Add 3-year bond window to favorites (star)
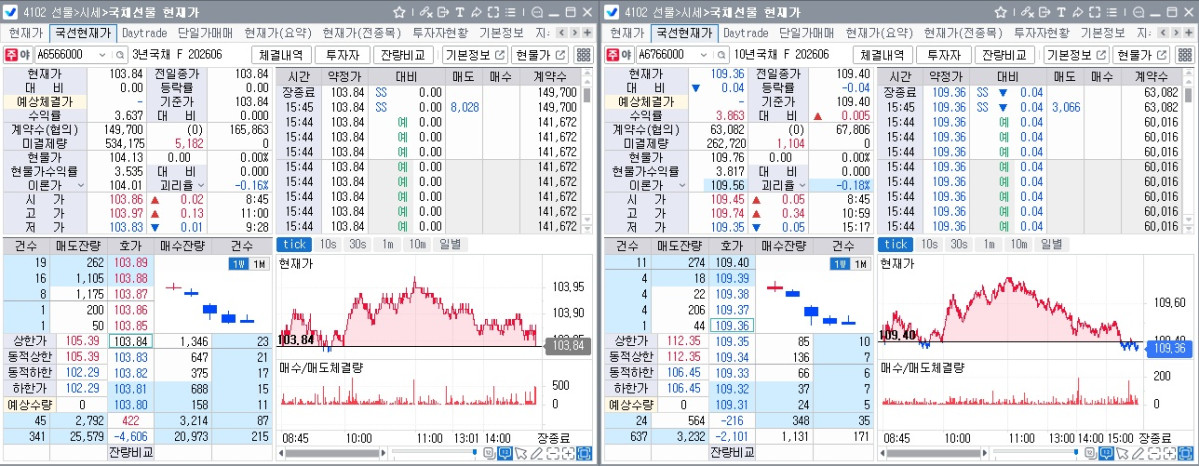 pos(398,12)
